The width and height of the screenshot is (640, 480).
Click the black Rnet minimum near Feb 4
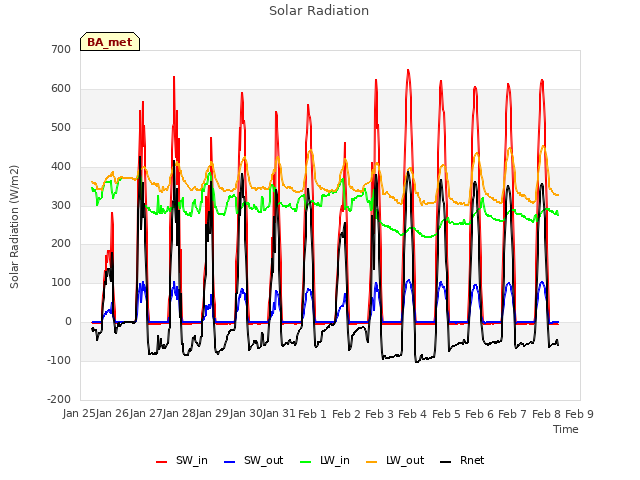click(417, 362)
